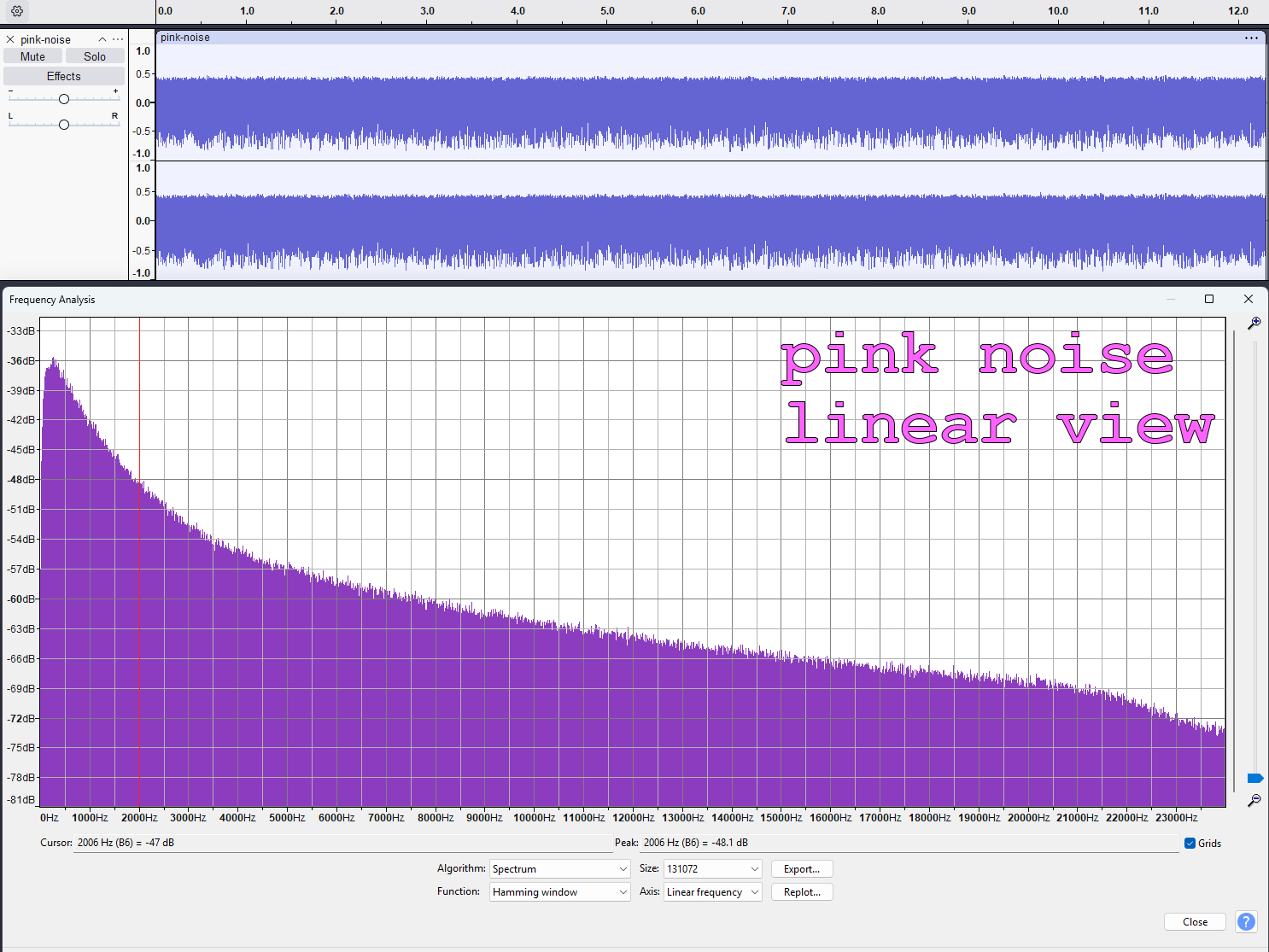Click the track pan L/R slider knob
This screenshot has width=1269, height=952.
point(64,125)
